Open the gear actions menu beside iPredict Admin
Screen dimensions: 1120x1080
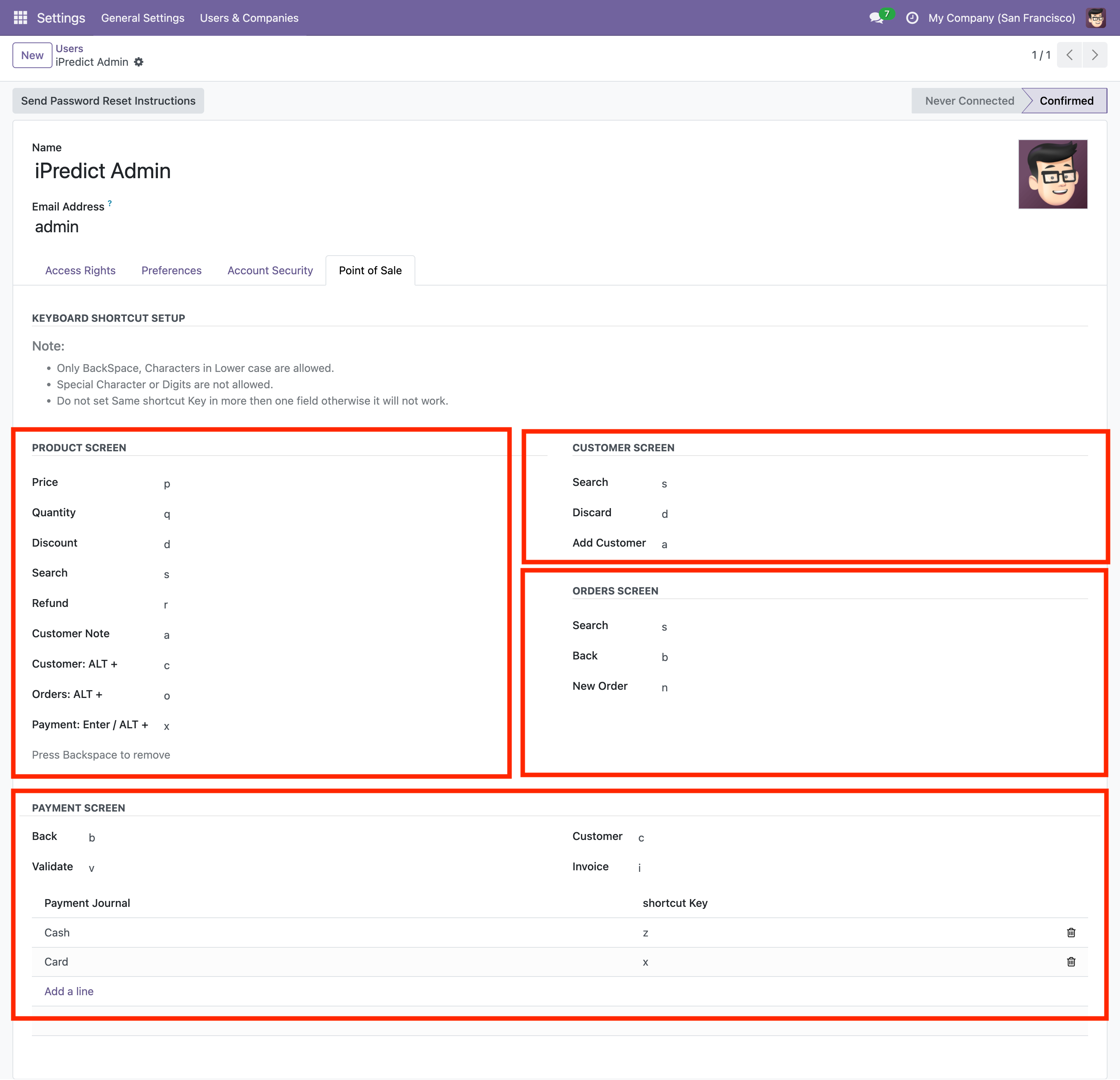pyautogui.click(x=139, y=62)
